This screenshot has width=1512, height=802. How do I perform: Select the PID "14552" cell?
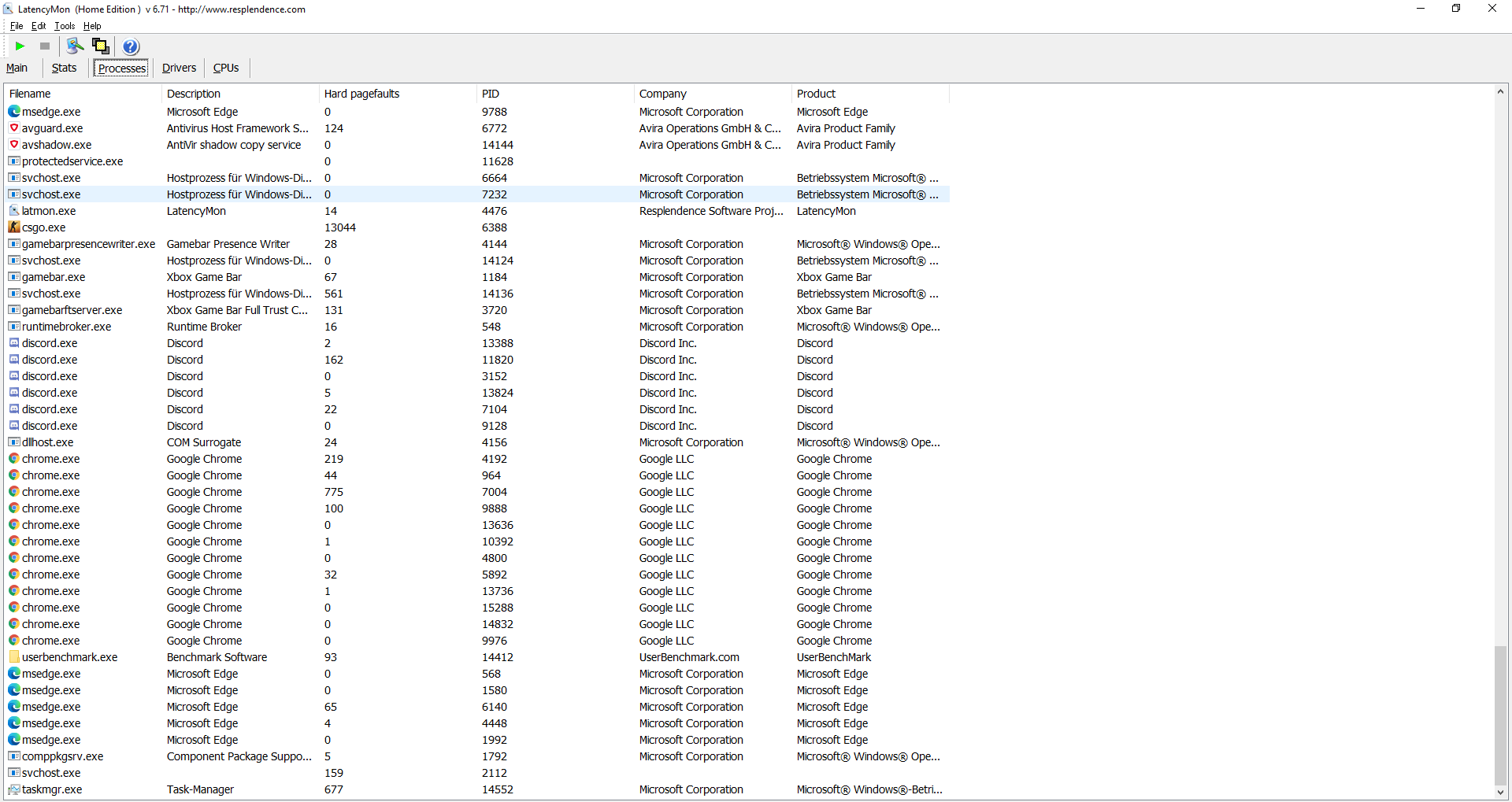(x=498, y=789)
